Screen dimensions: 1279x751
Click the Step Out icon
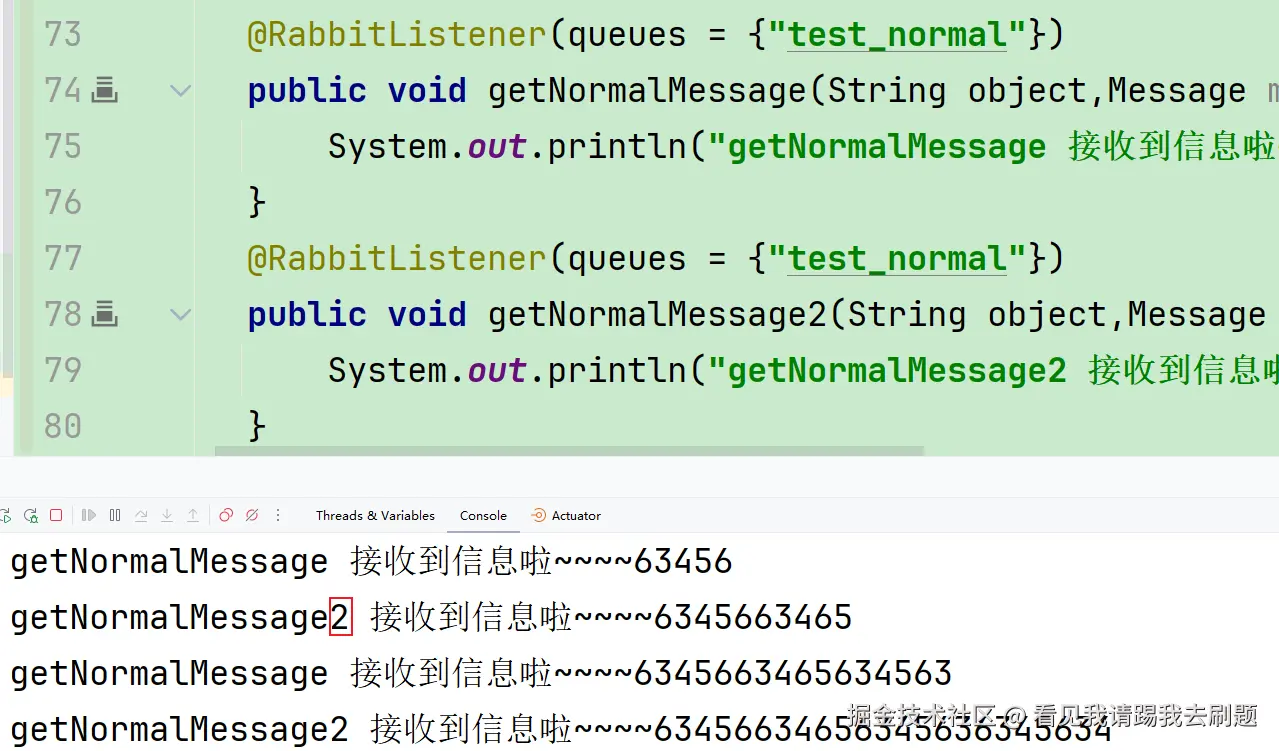pos(193,516)
